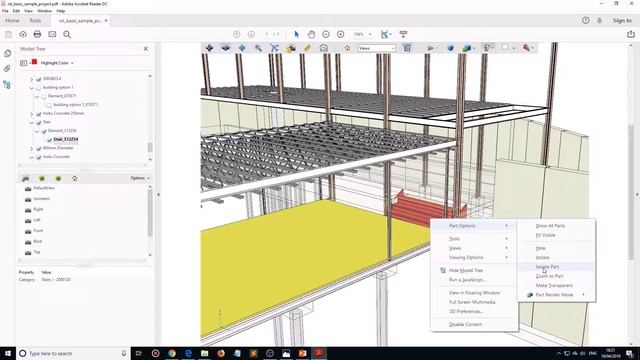Expand the 600mm Diameter node
The width and height of the screenshot is (640, 360).
point(31,149)
